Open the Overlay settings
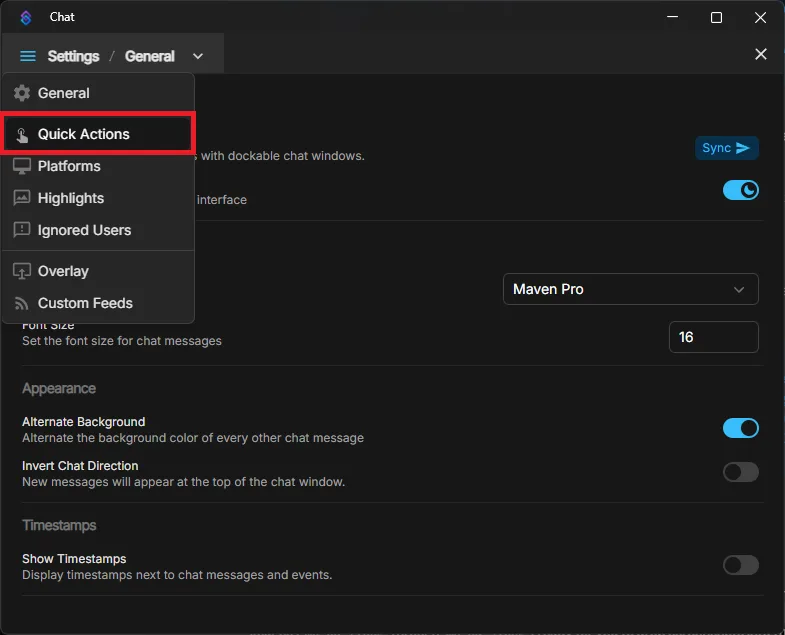The width and height of the screenshot is (785, 635). coord(98,271)
